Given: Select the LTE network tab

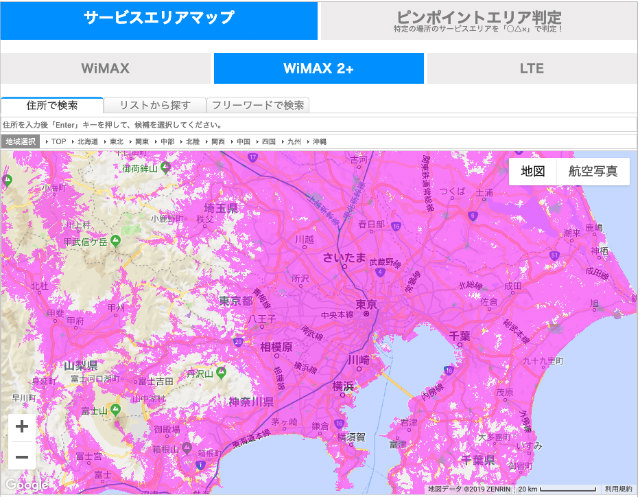Looking at the screenshot, I should (532, 68).
